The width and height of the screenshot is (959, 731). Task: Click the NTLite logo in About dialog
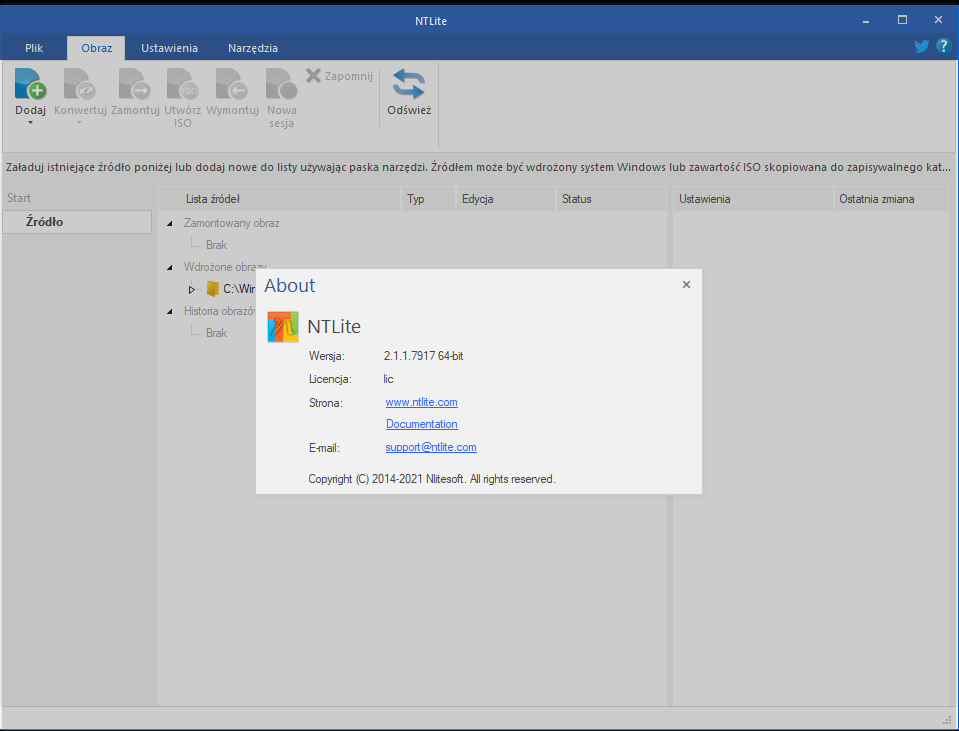(283, 327)
